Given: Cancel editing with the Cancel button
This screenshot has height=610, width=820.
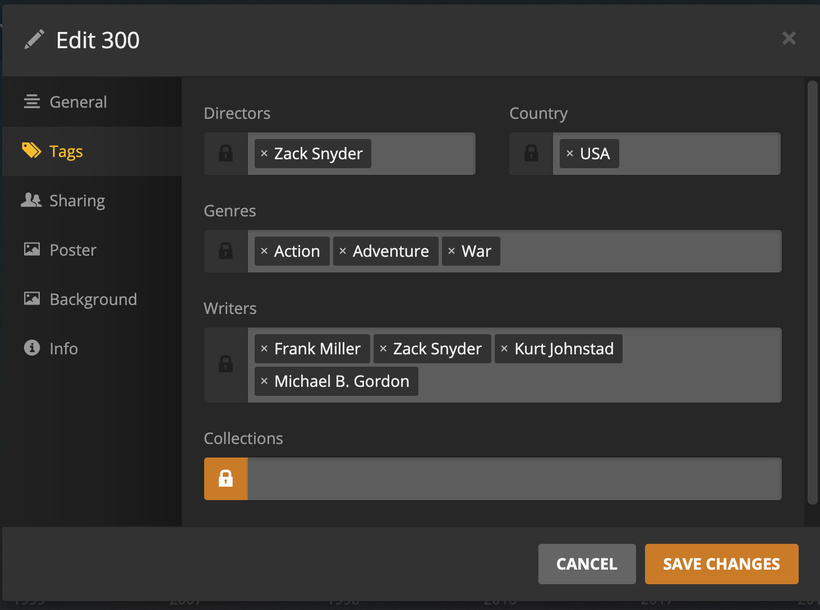Looking at the screenshot, I should click(586, 564).
